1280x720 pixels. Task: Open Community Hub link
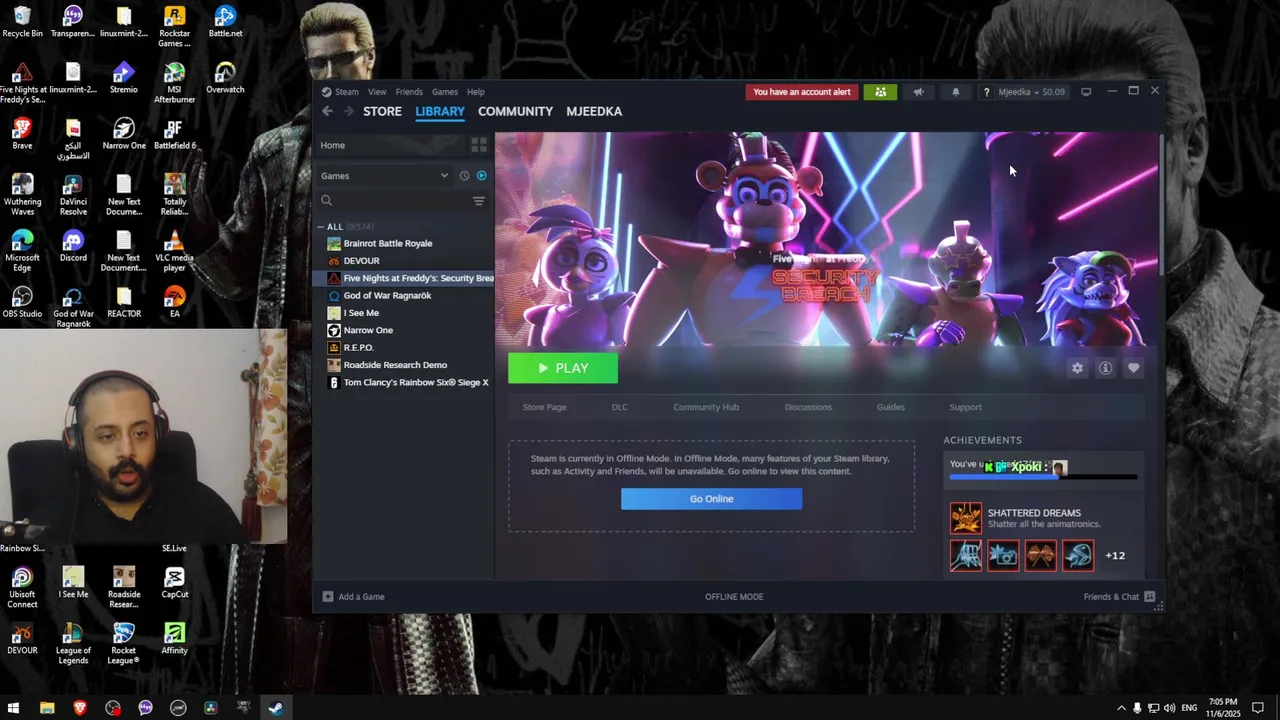coord(706,407)
